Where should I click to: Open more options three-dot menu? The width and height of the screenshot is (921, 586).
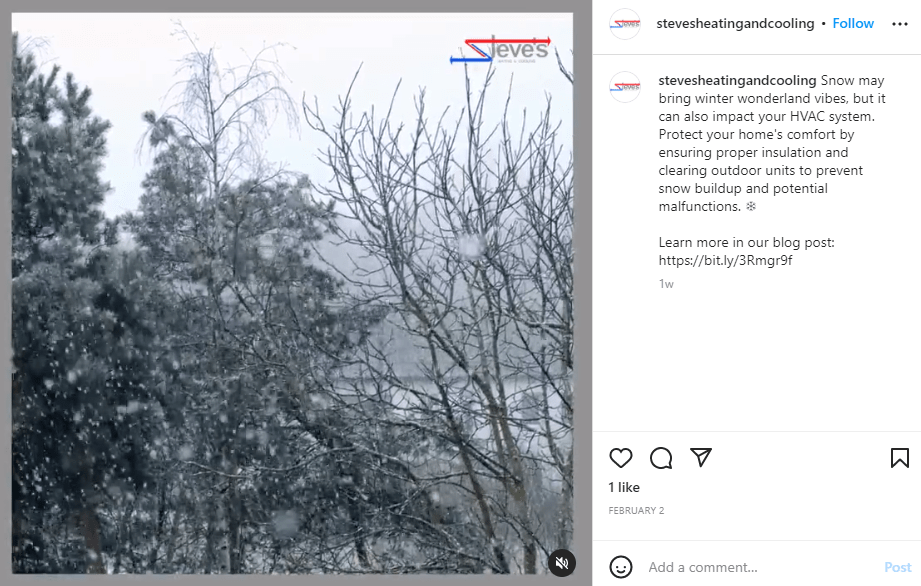[x=899, y=24]
